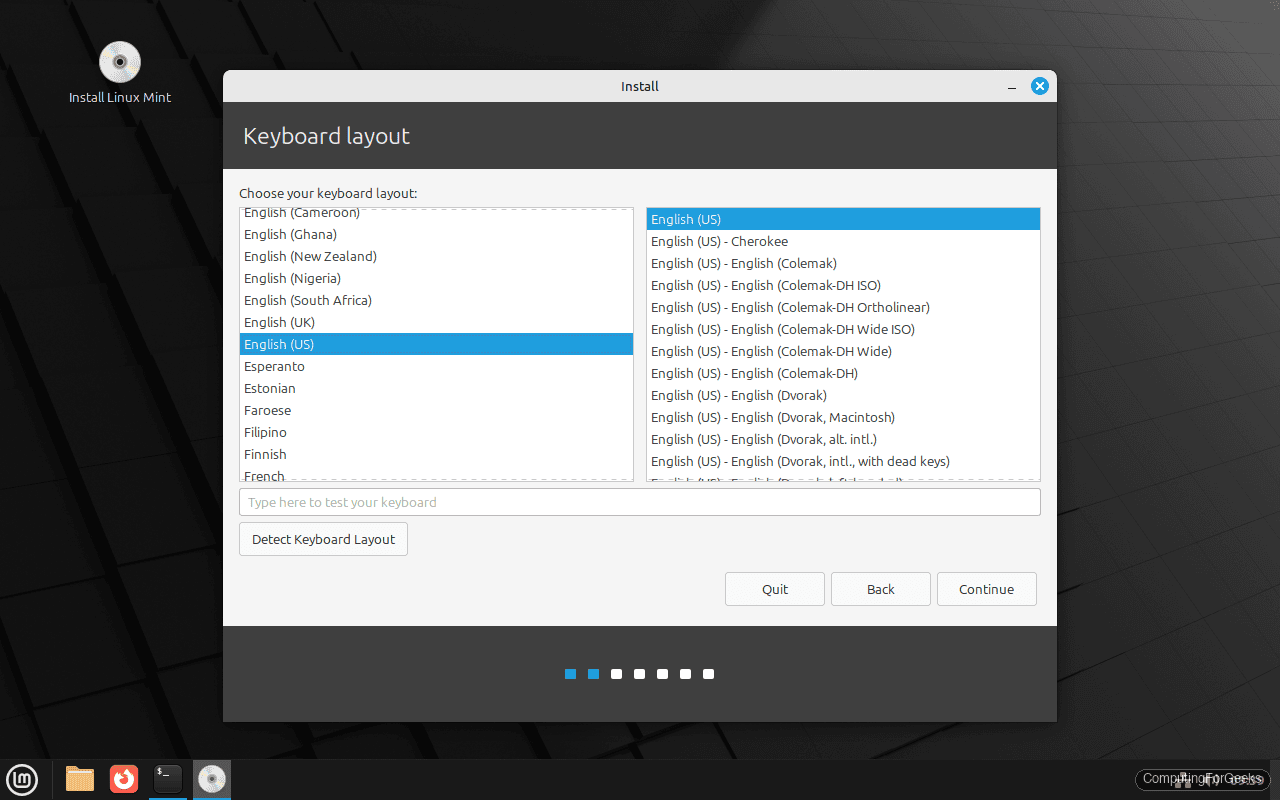
Task: Quit the installer
Action: point(774,589)
